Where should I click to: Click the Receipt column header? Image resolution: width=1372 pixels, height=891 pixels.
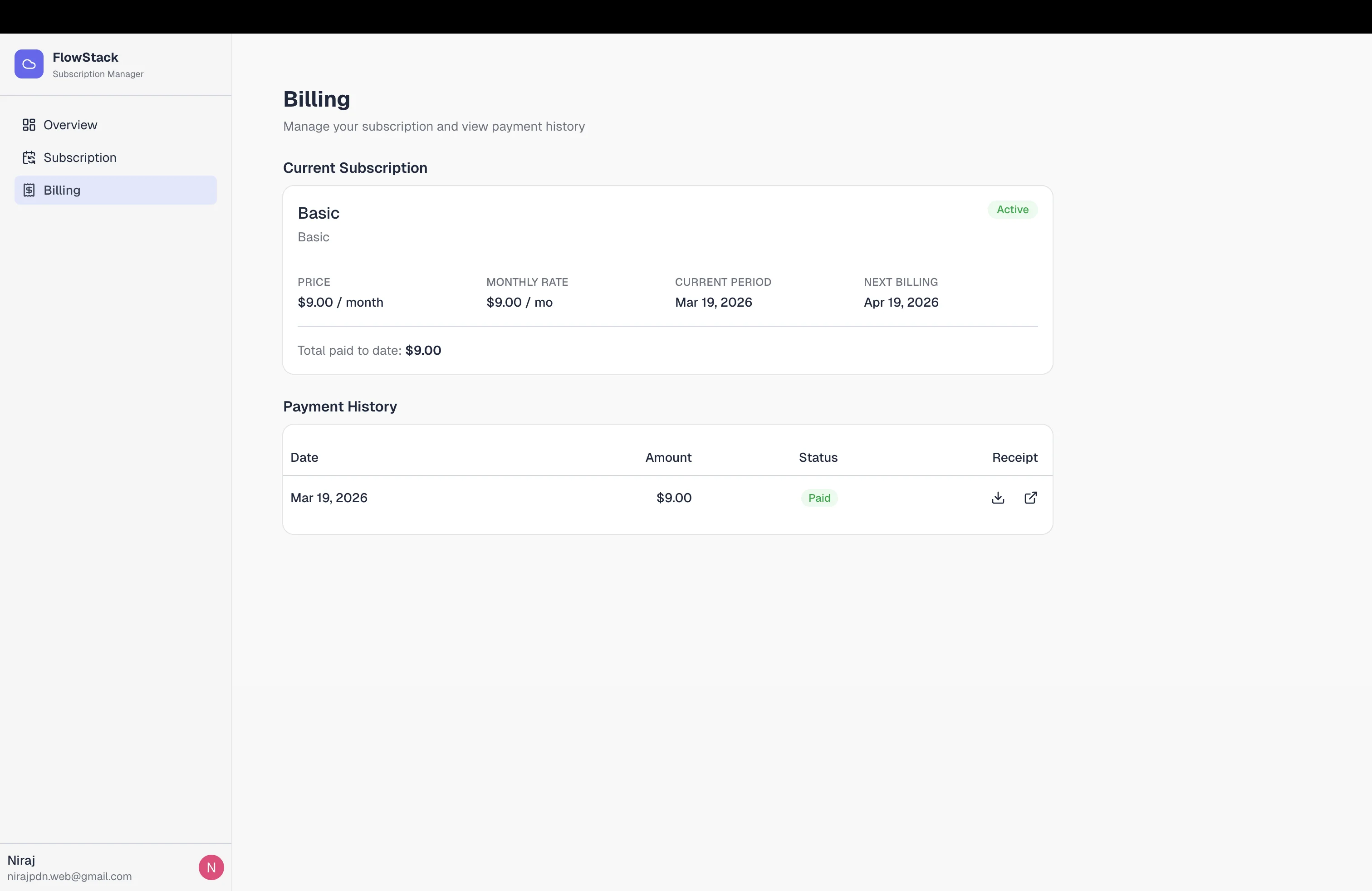(1014, 457)
